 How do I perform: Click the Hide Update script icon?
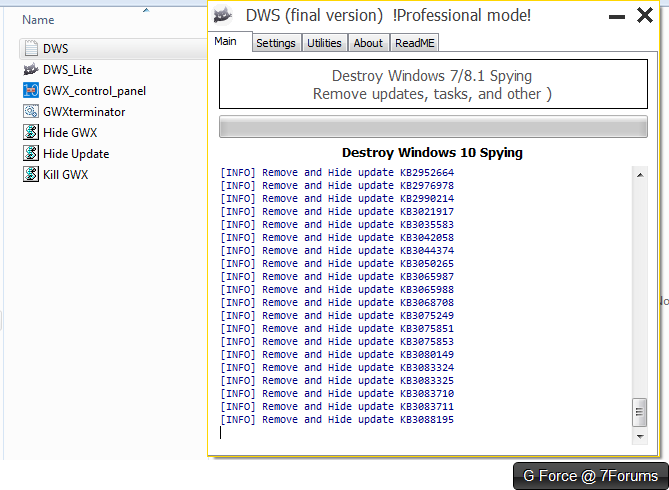click(31, 153)
